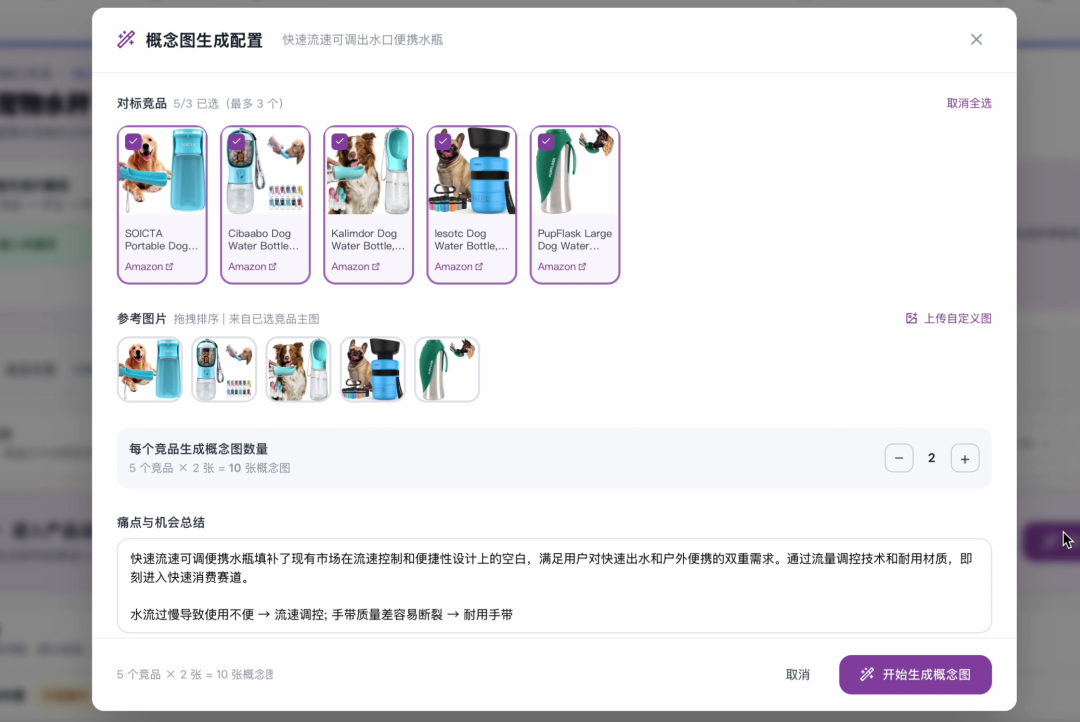The height and width of the screenshot is (722, 1080).
Task: Click the title text Cibaabo Dog Water Bottle…
Action: (x=263, y=240)
